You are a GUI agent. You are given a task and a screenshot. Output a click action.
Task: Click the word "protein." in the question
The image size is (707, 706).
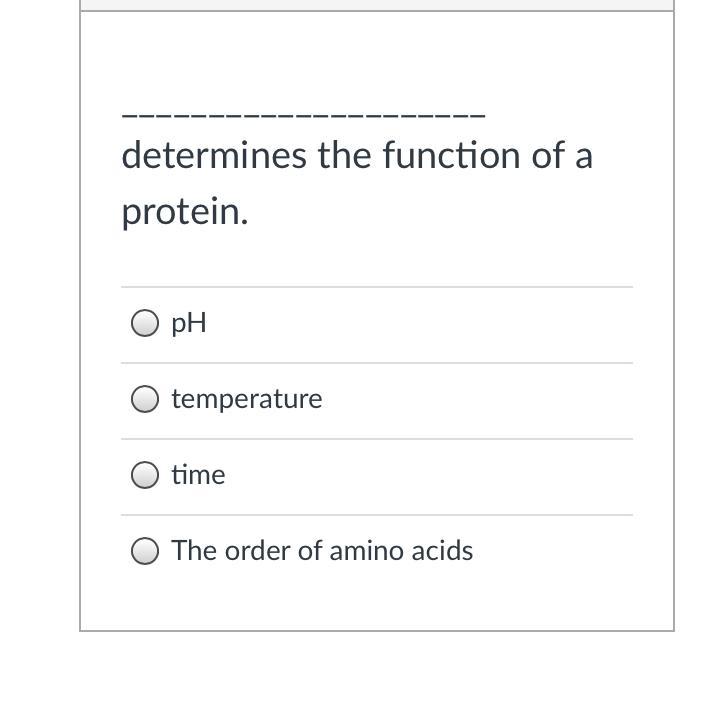pyautogui.click(x=185, y=212)
